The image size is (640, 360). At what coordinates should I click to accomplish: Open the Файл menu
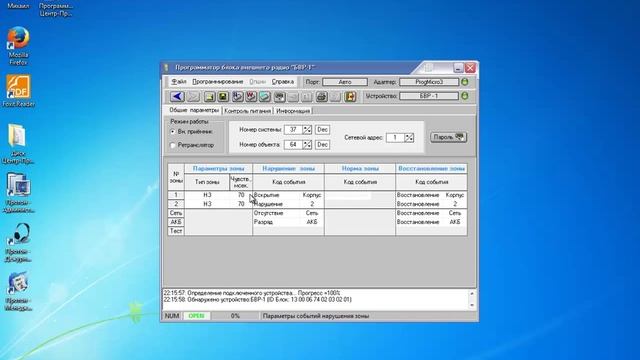click(178, 82)
